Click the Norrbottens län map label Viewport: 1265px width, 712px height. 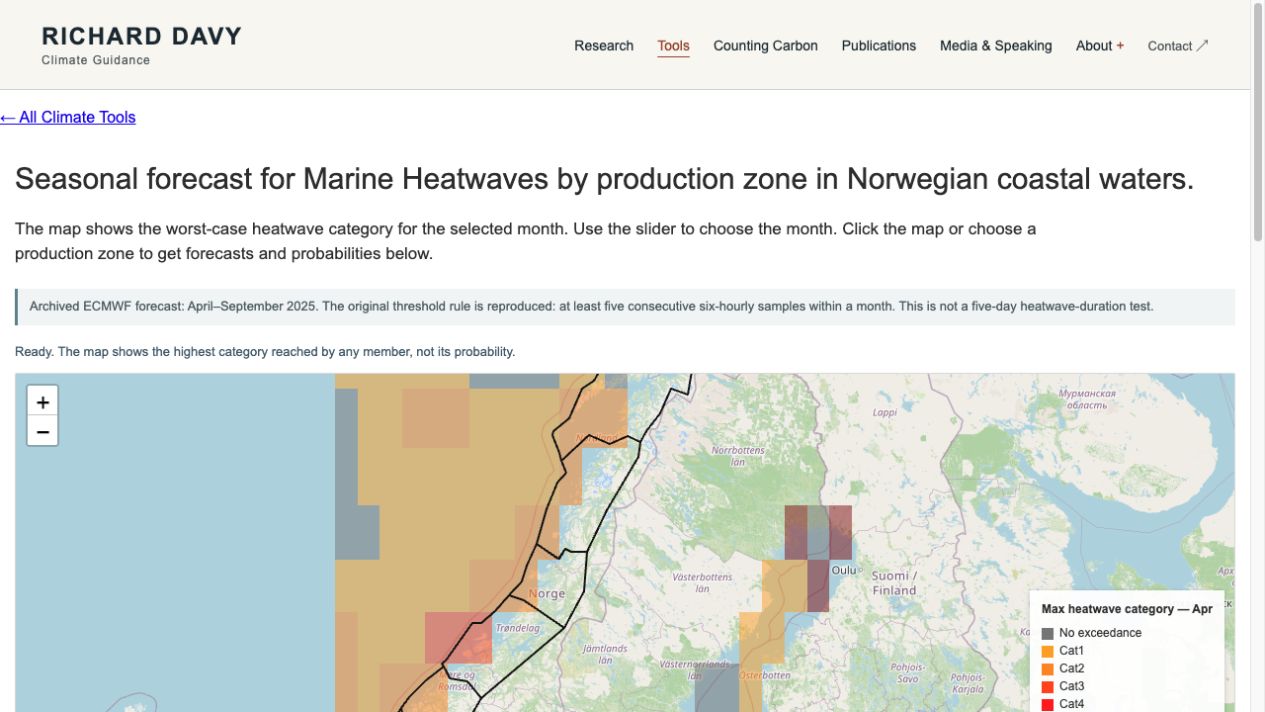point(738,456)
